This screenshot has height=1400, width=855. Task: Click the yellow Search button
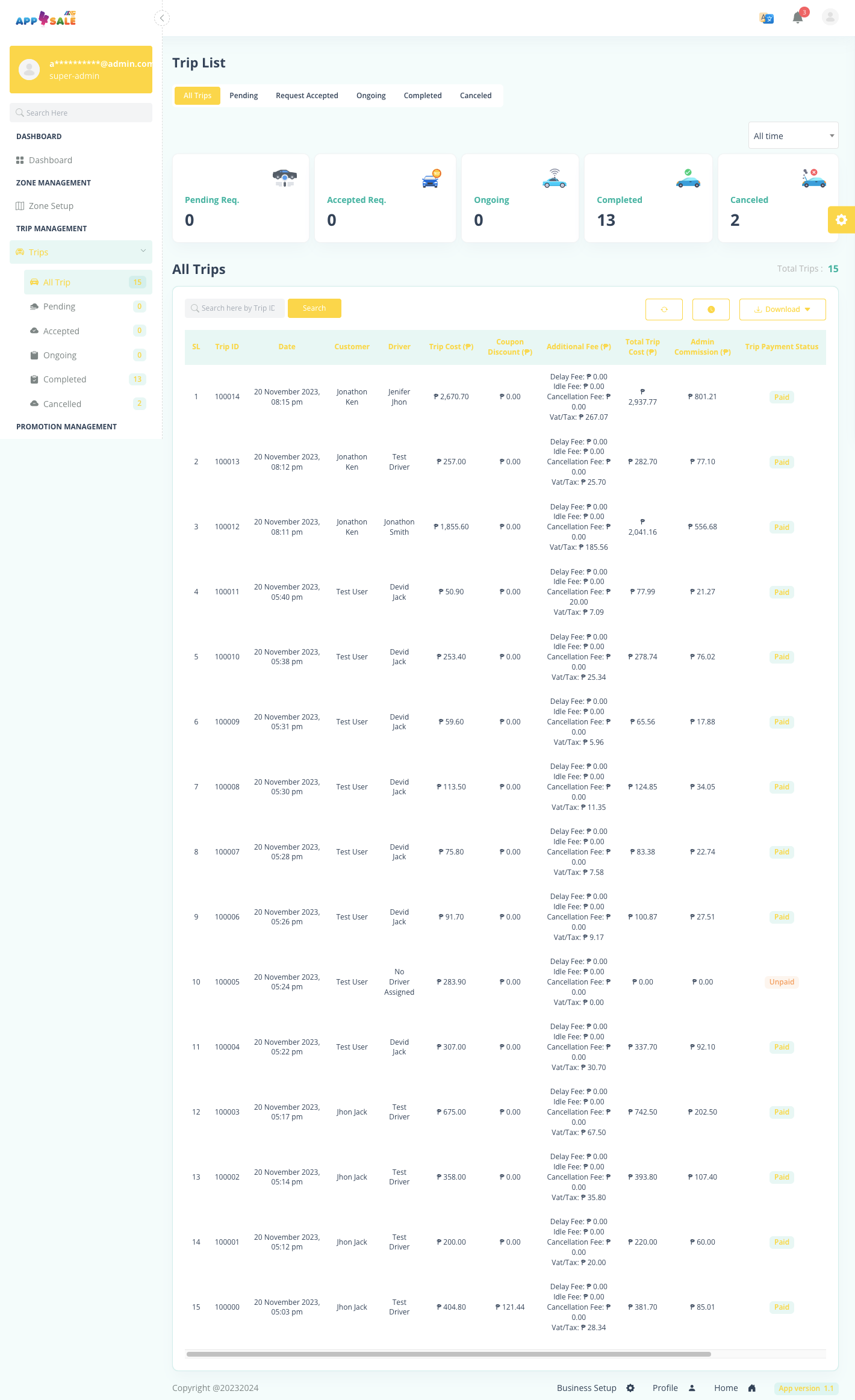point(314,308)
